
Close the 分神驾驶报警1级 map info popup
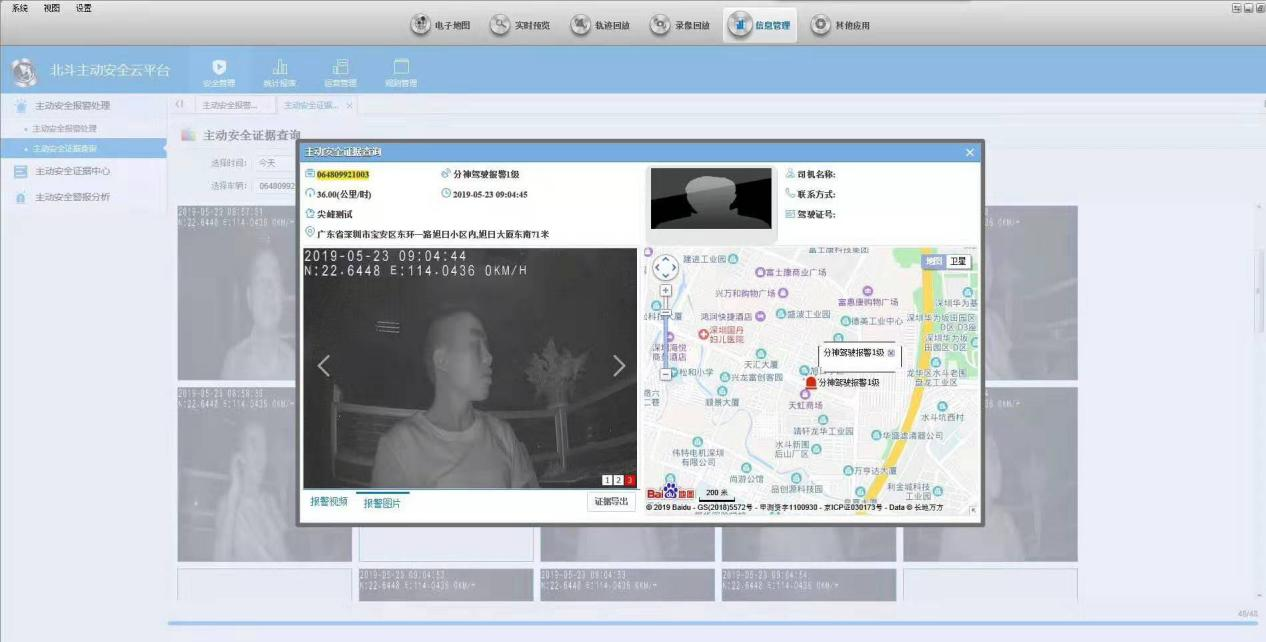[891, 353]
